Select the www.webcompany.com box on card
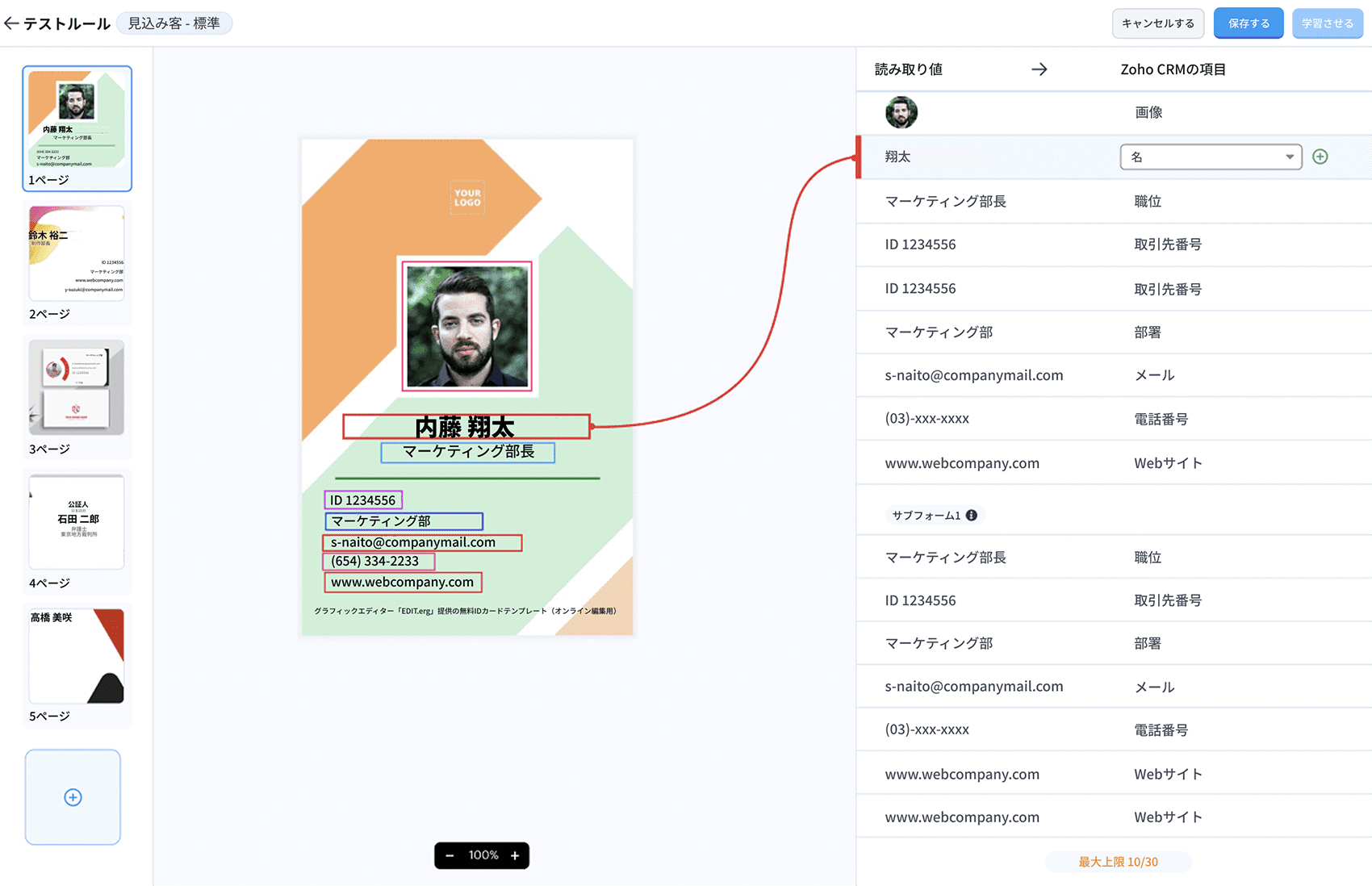 (x=404, y=582)
